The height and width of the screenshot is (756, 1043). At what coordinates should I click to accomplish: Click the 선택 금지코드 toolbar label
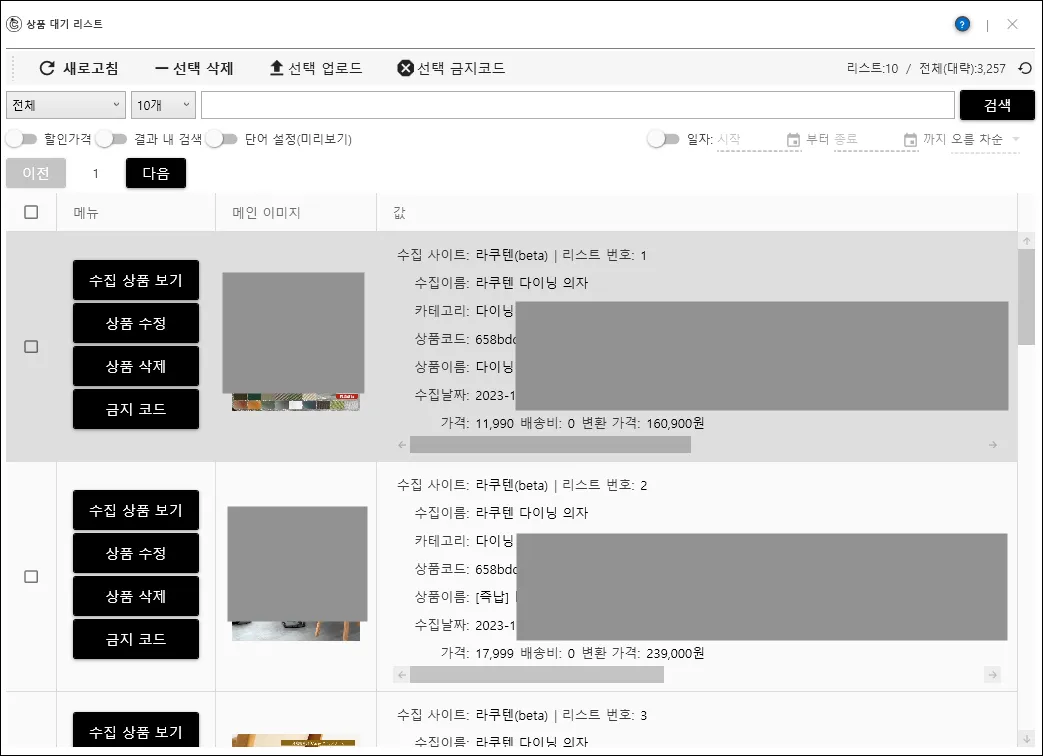pos(461,68)
